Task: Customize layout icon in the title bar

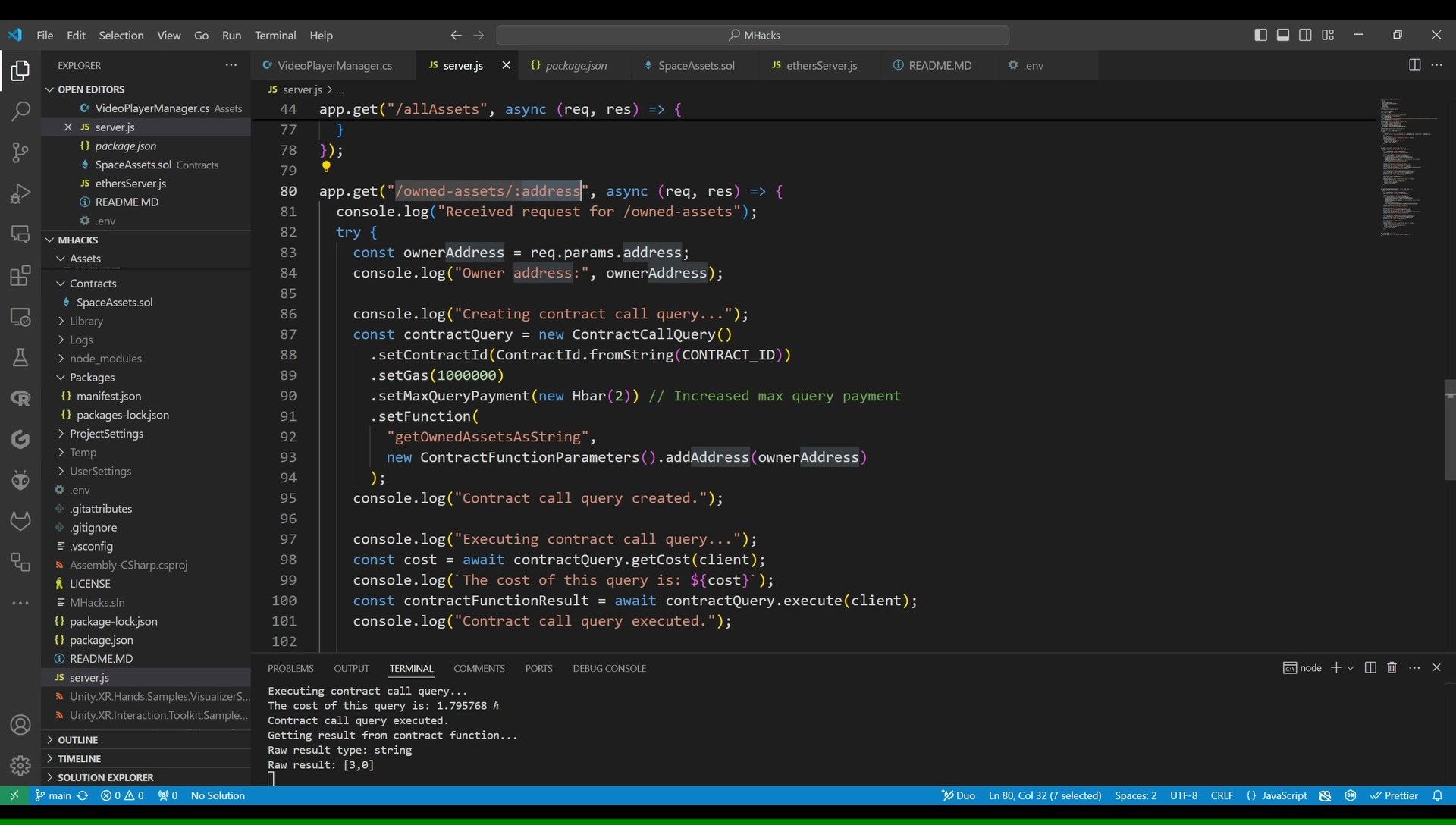Action: (x=1328, y=35)
